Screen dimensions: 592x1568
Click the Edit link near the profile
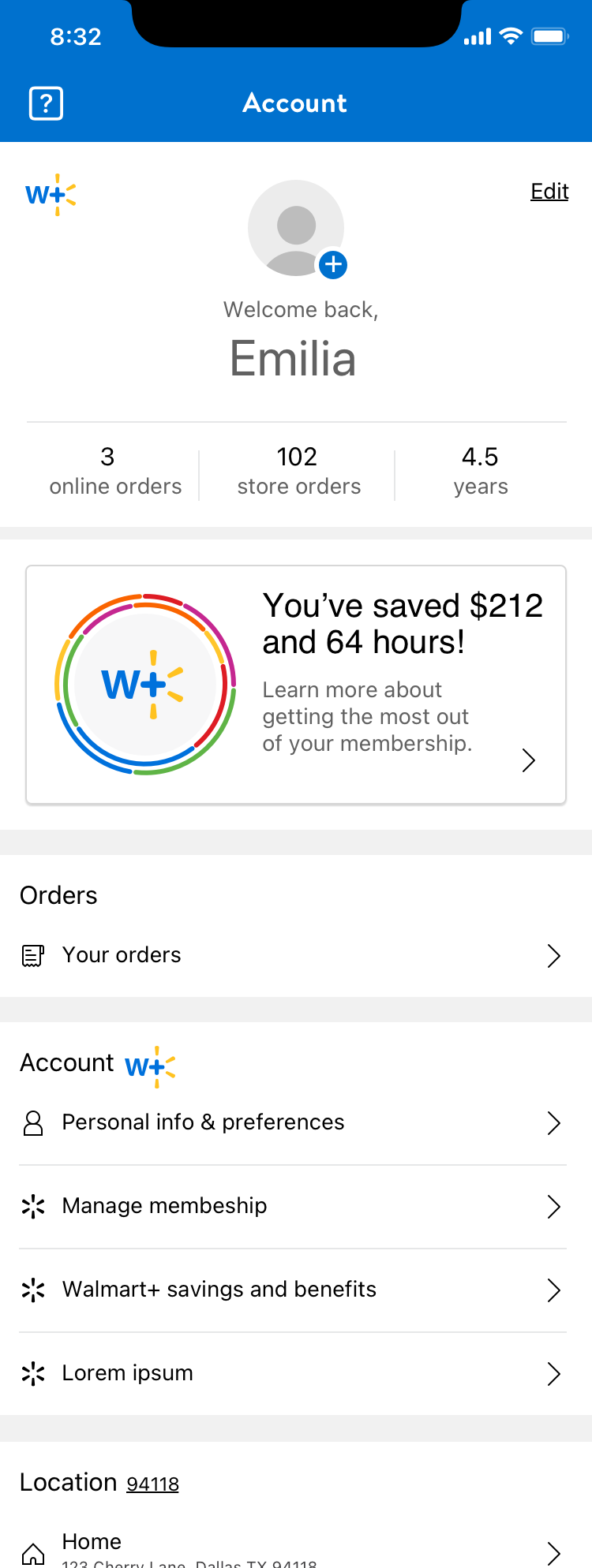coord(549,192)
